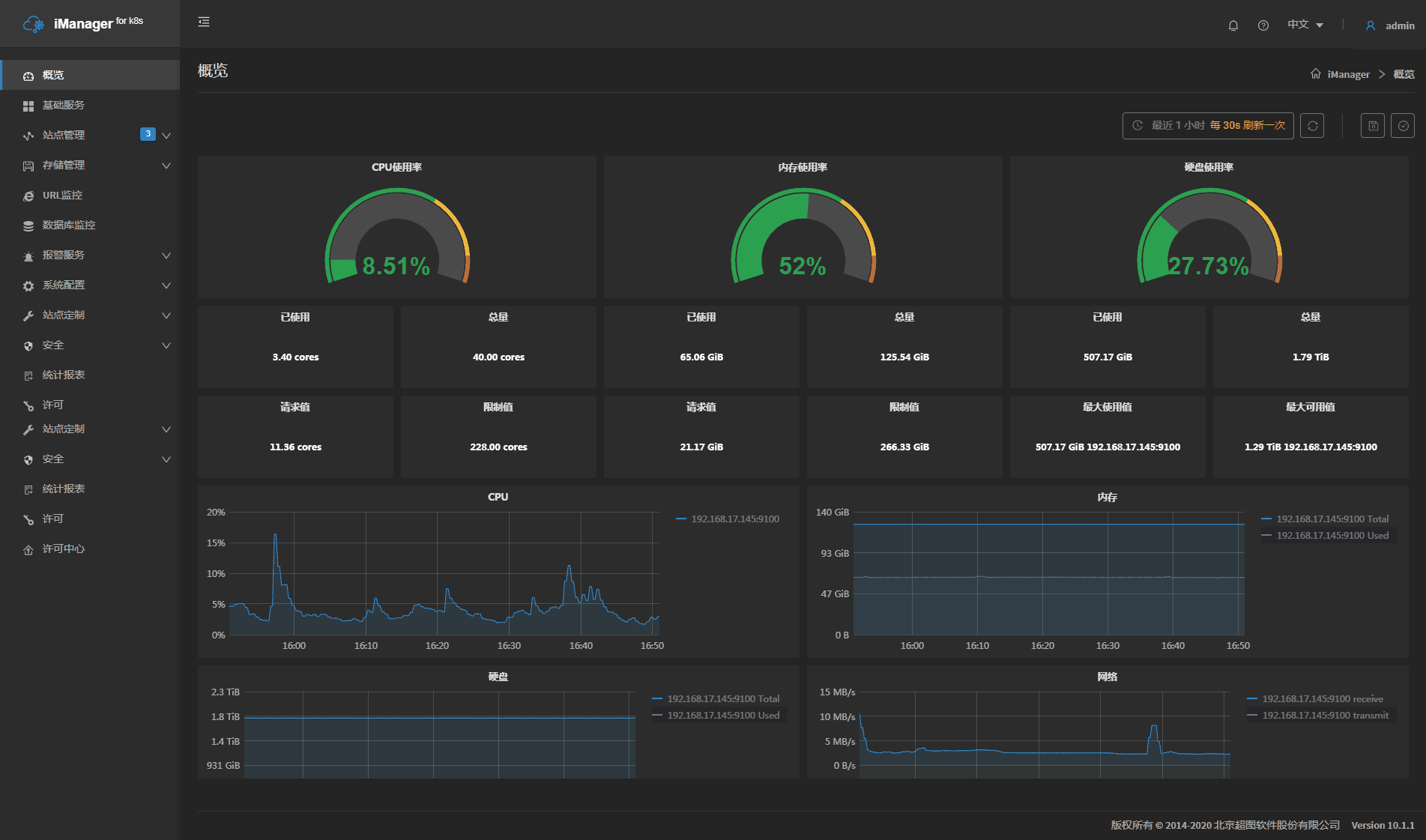Click the admin user avatar icon
This screenshot has width=1426, height=840.
click(x=1371, y=25)
